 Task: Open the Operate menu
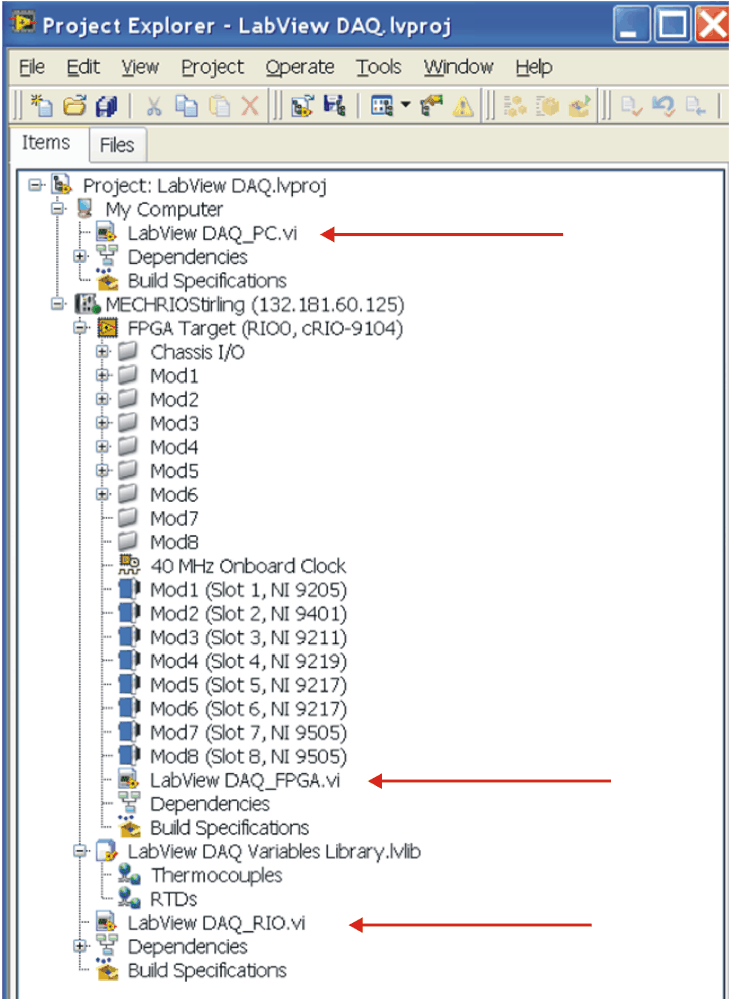click(300, 67)
